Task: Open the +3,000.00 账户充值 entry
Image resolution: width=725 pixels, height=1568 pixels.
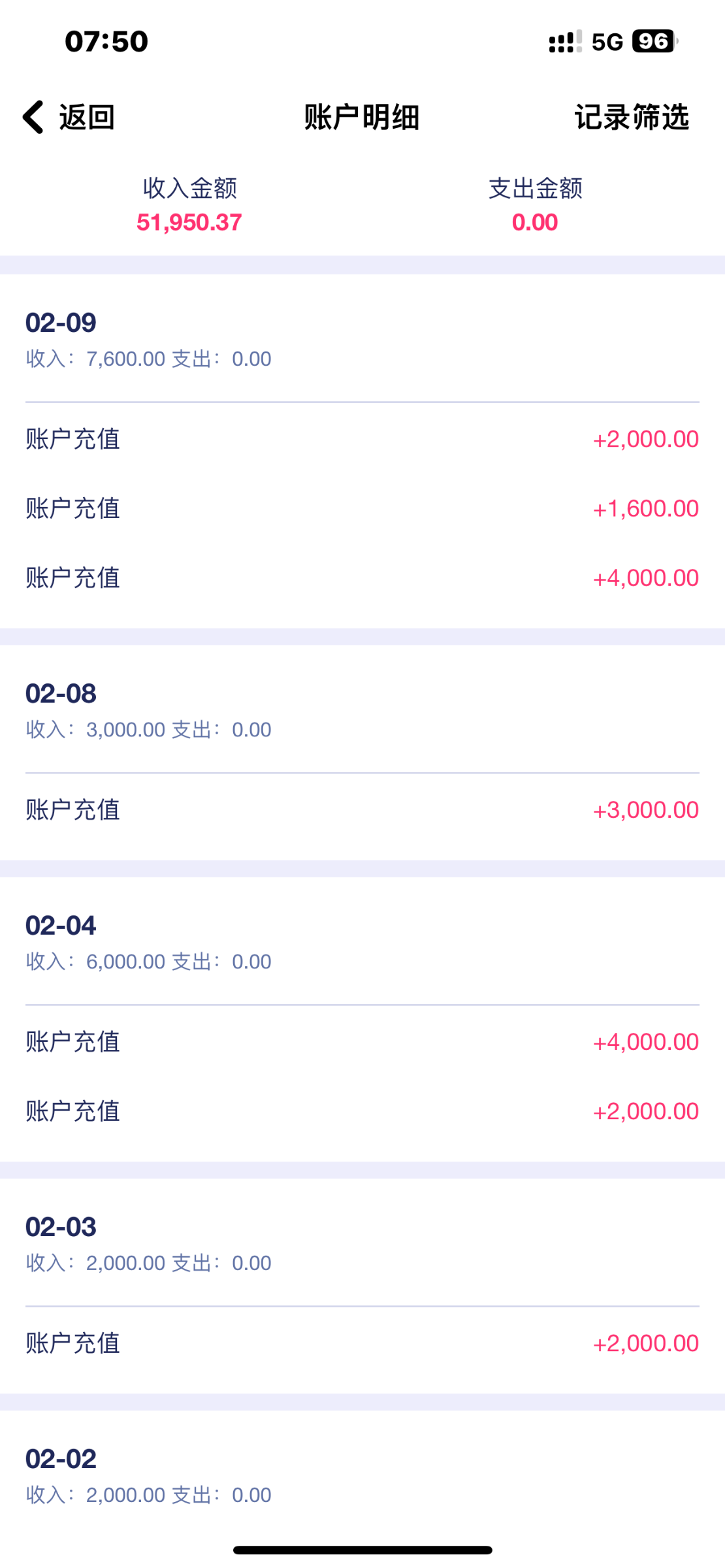Action: click(362, 810)
